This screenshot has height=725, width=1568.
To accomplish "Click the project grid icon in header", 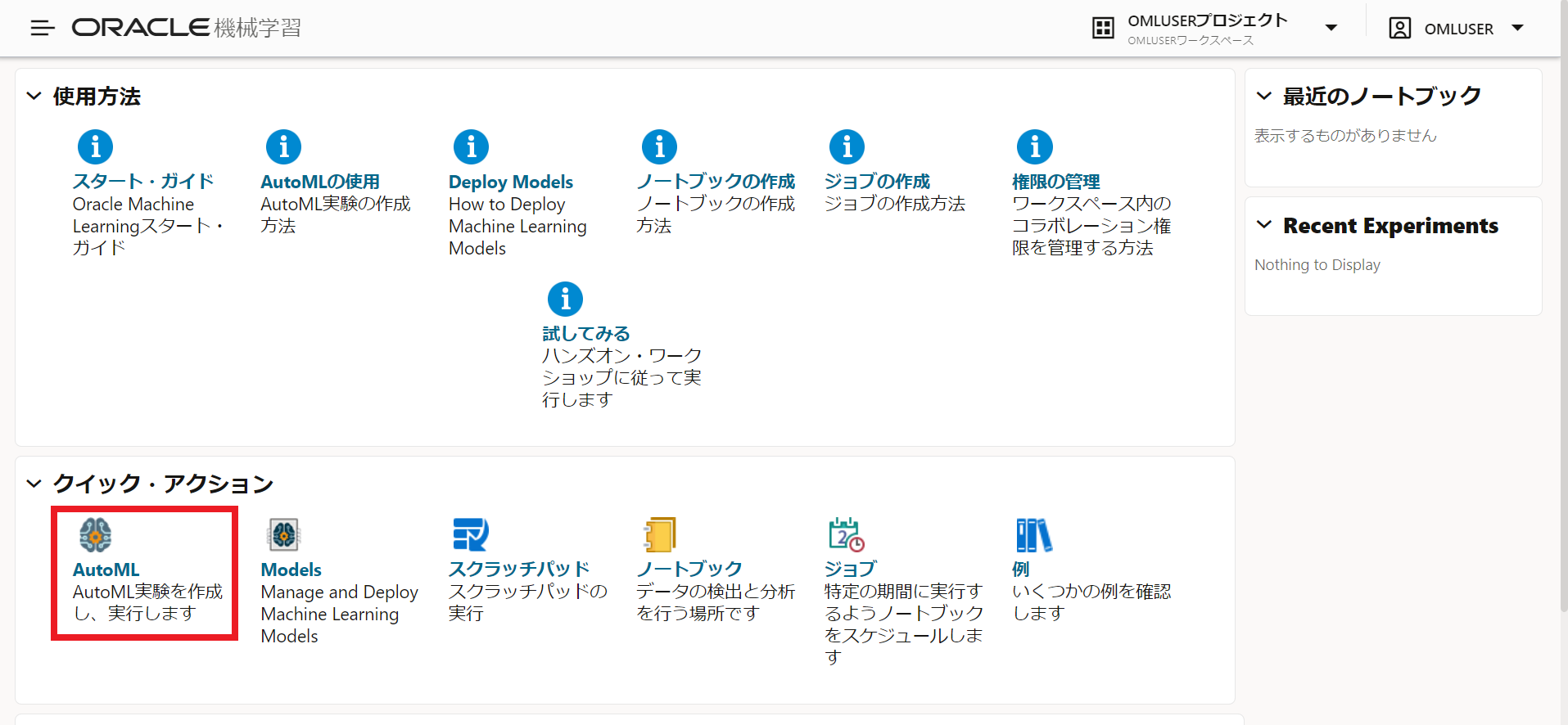I will 1103,28.
